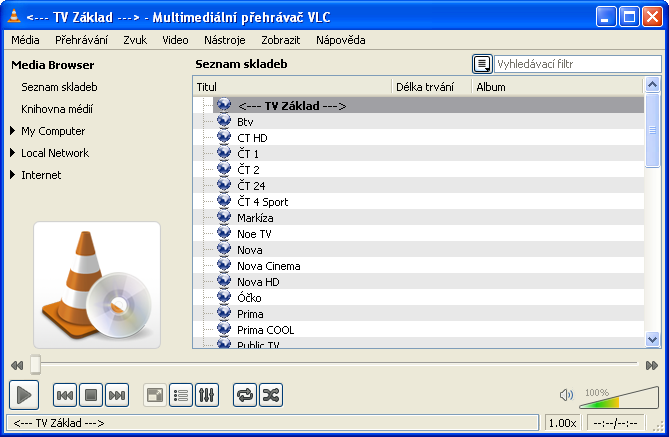Toggle fullscreen video mode button
This screenshot has width=669, height=437.
(x=154, y=395)
